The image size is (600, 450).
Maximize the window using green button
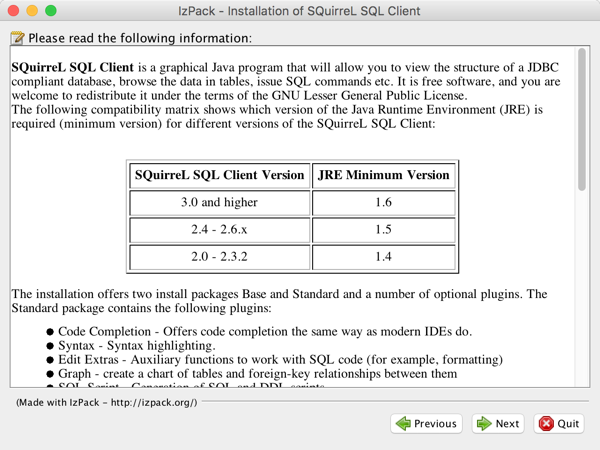(x=51, y=11)
